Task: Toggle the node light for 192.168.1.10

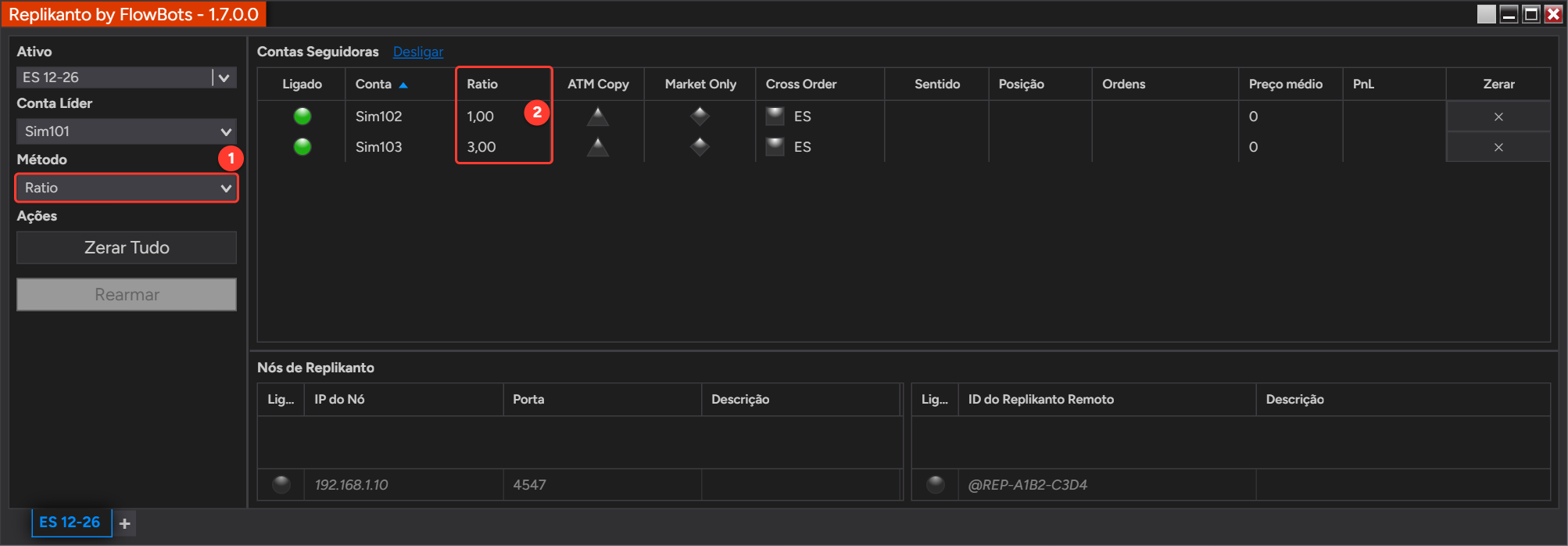Action: coord(281,484)
